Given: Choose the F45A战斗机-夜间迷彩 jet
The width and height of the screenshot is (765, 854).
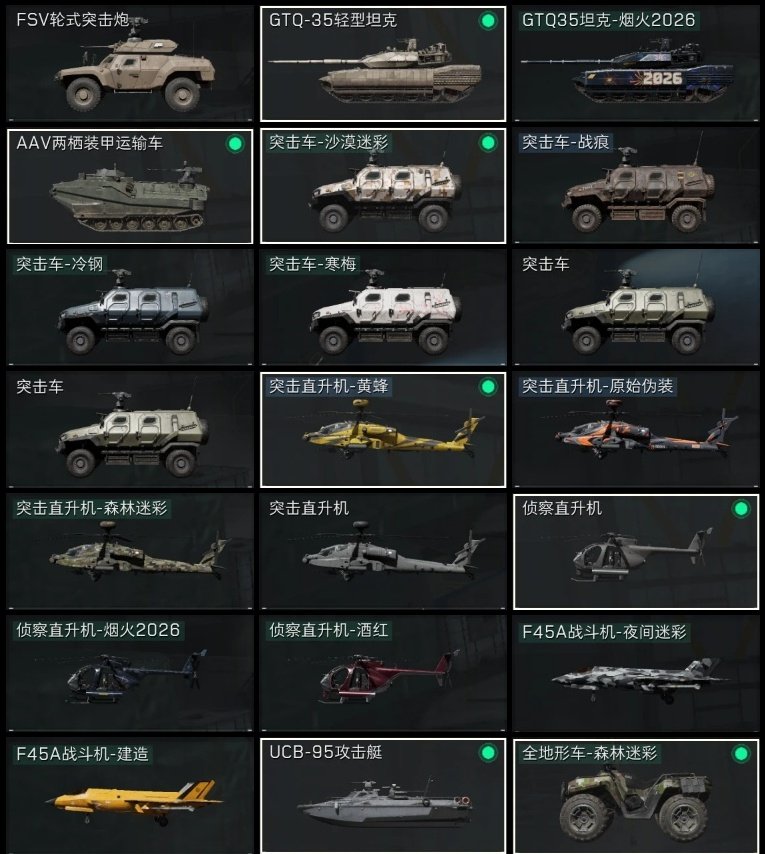Looking at the screenshot, I should coord(636,674).
